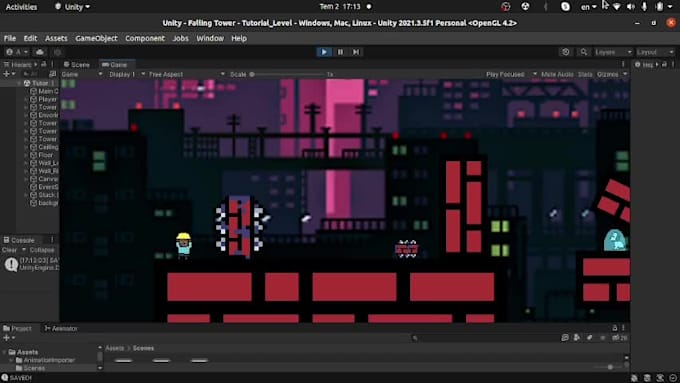Select the Player object in Hierarchy

pos(44,99)
